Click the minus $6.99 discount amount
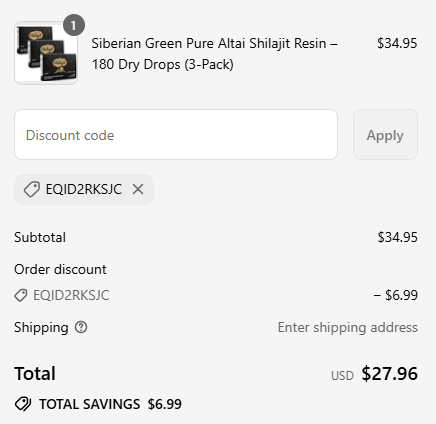The height and width of the screenshot is (424, 436). coord(396,295)
